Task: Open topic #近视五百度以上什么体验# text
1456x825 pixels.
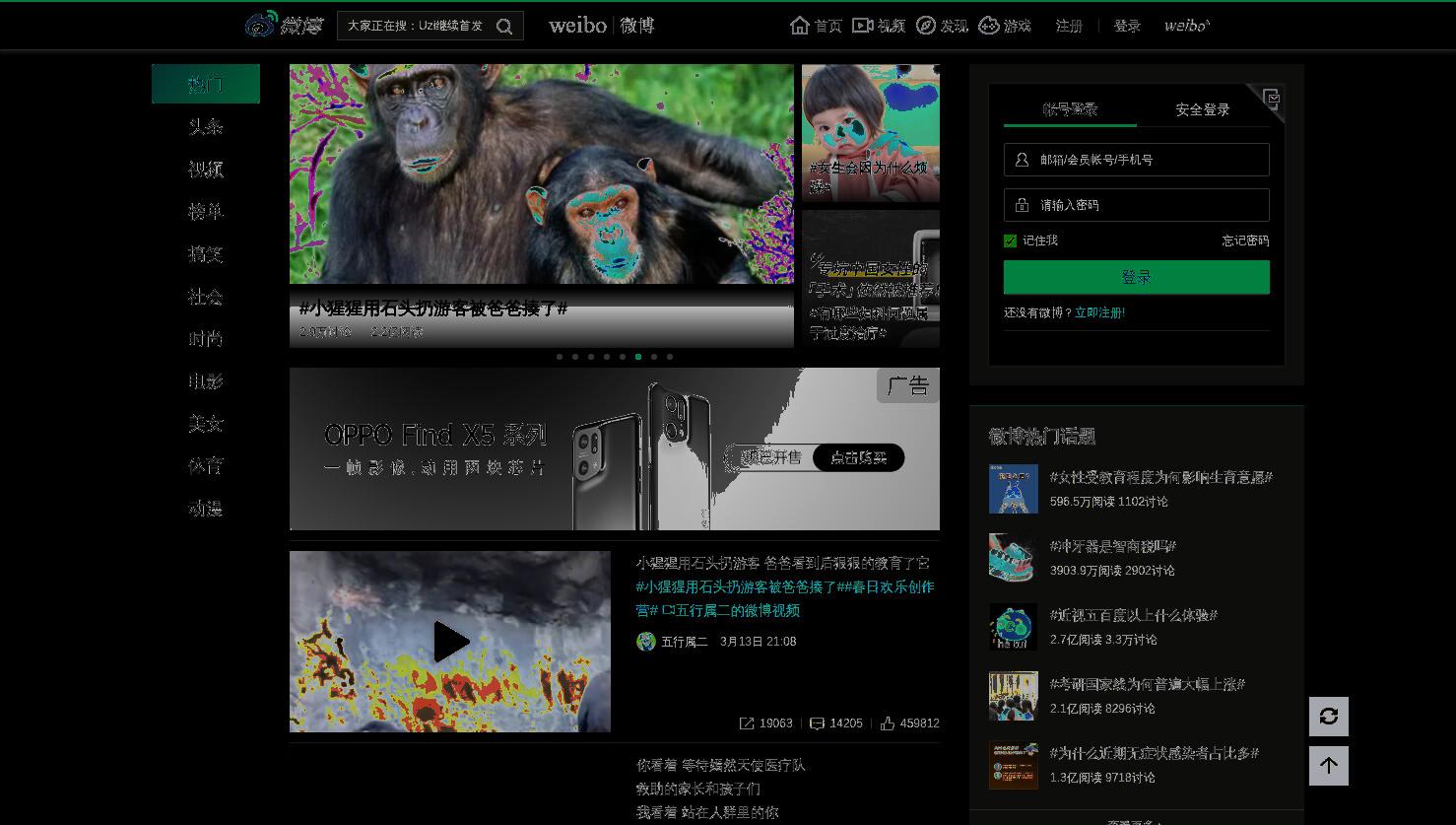Action: point(1134,615)
